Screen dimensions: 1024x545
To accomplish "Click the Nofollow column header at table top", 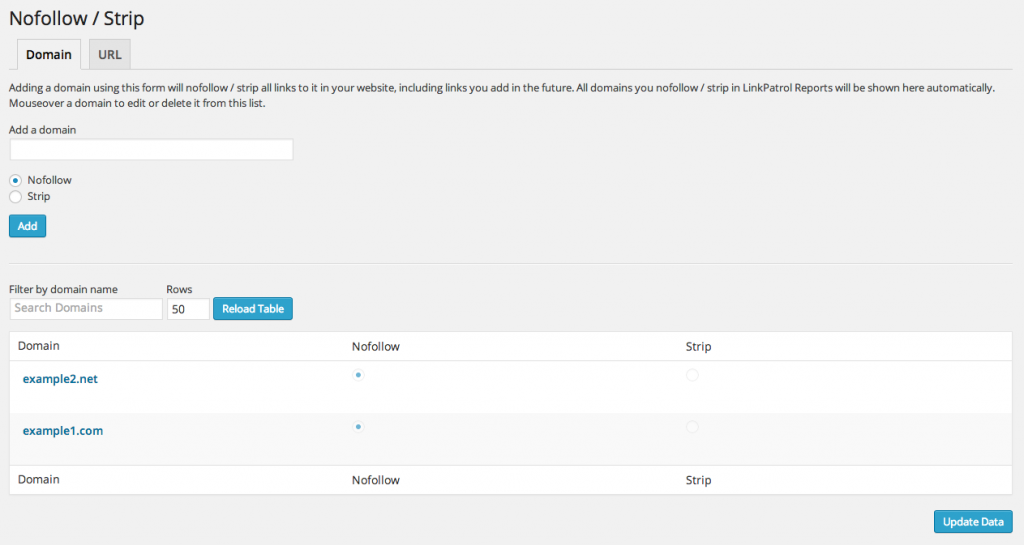I will tap(376, 347).
